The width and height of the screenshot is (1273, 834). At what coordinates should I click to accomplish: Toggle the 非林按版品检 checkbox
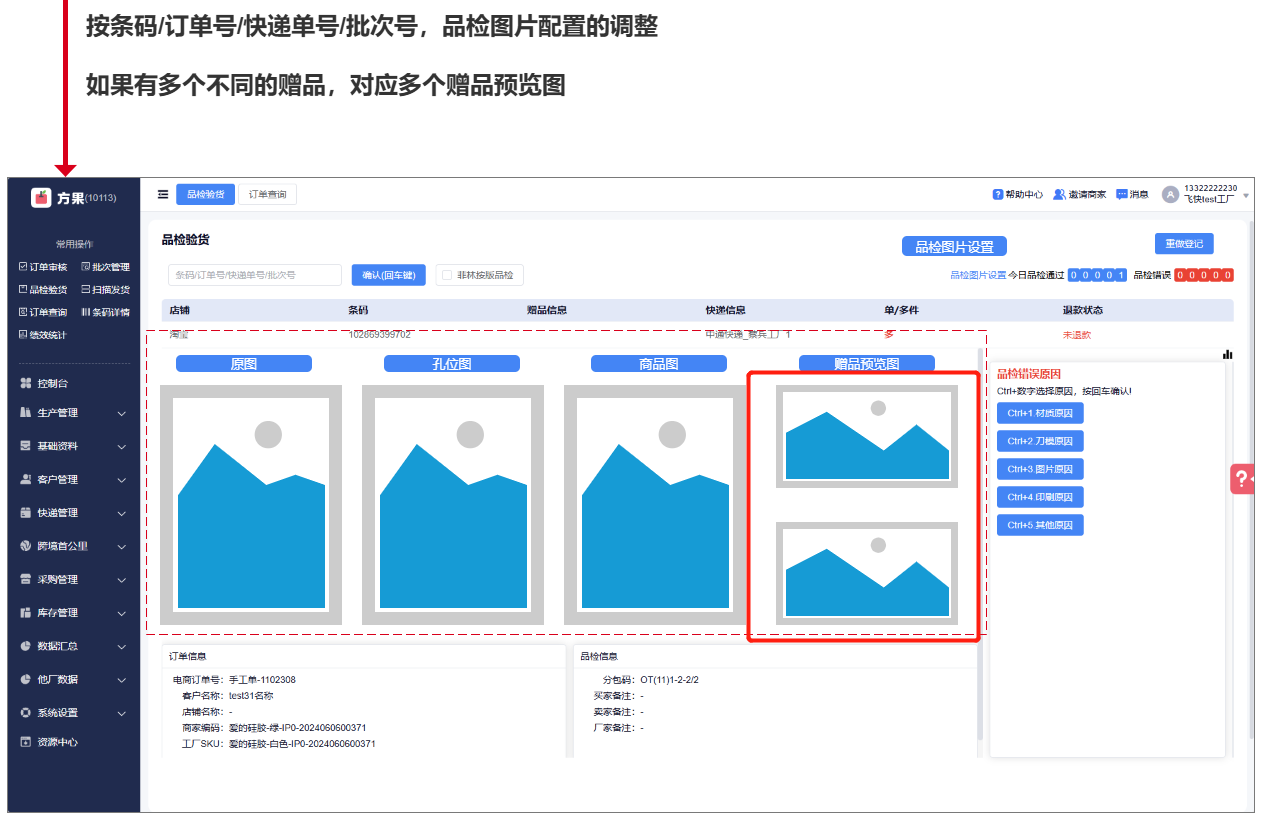coord(447,275)
